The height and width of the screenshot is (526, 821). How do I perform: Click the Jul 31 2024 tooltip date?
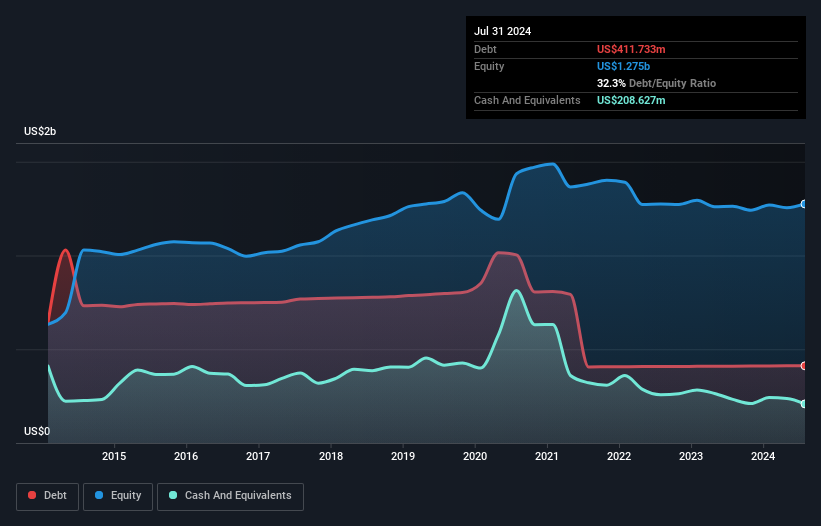click(x=503, y=31)
